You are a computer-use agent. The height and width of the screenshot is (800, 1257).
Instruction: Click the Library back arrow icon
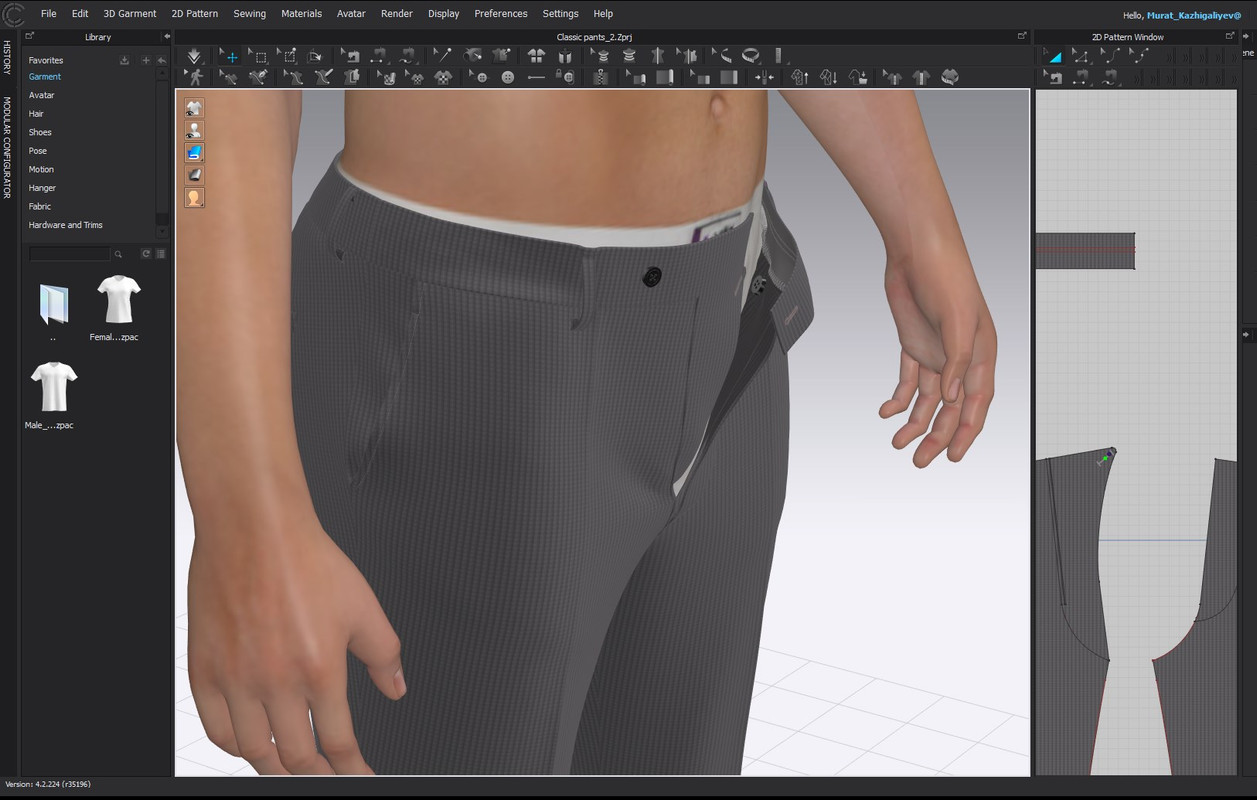161,60
